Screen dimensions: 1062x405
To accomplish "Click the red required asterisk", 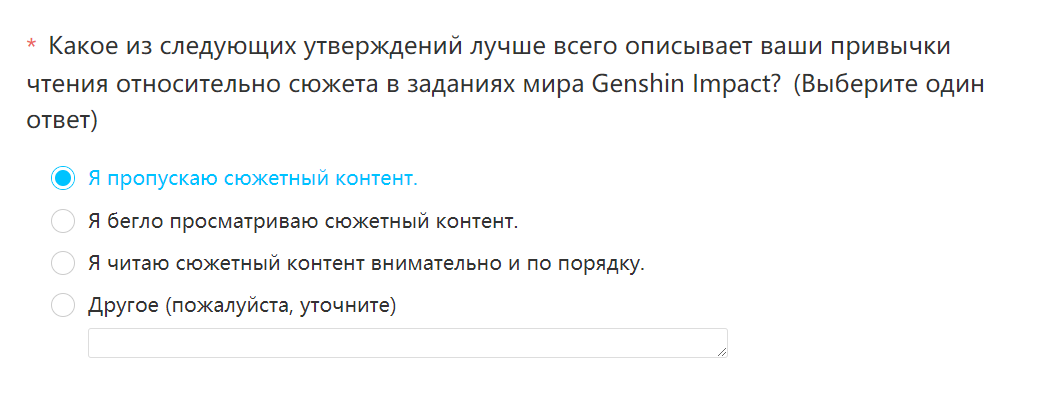I will coord(30,46).
